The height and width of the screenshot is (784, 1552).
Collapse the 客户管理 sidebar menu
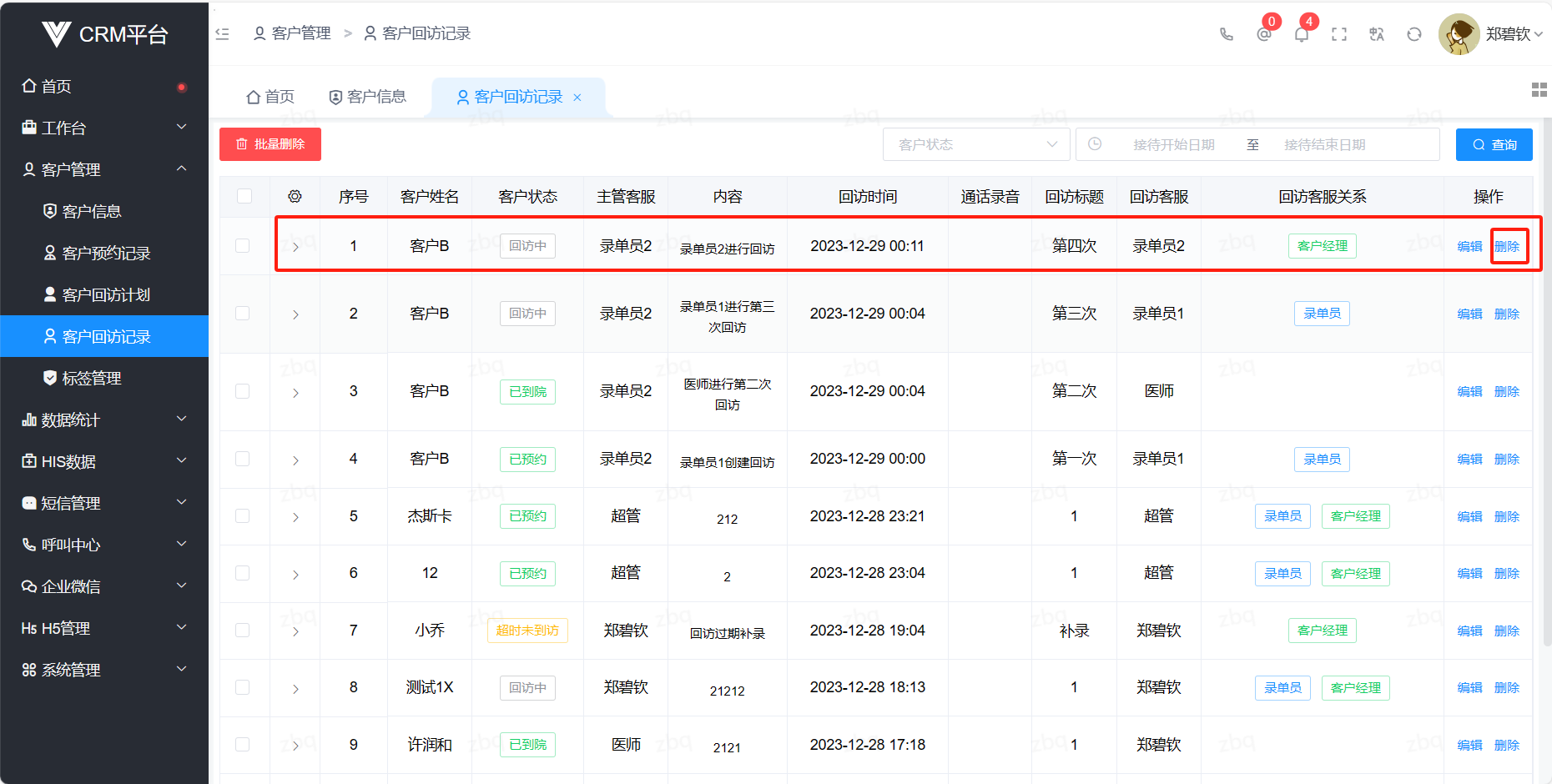pos(104,169)
